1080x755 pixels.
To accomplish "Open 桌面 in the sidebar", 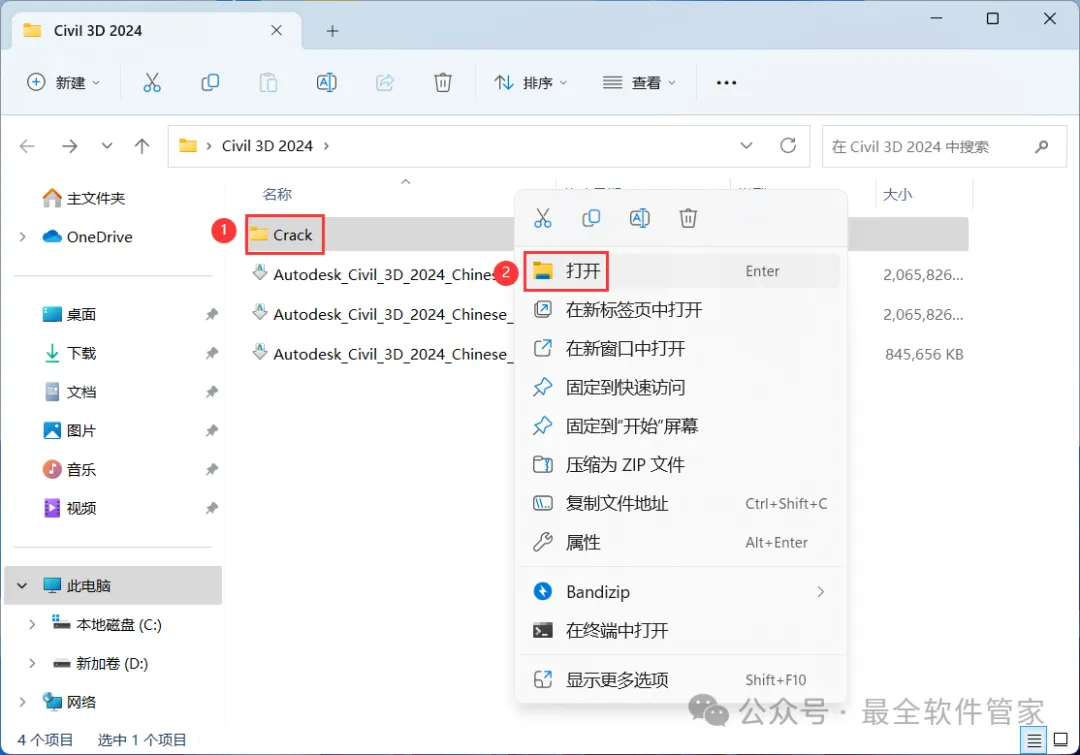I will click(69, 315).
